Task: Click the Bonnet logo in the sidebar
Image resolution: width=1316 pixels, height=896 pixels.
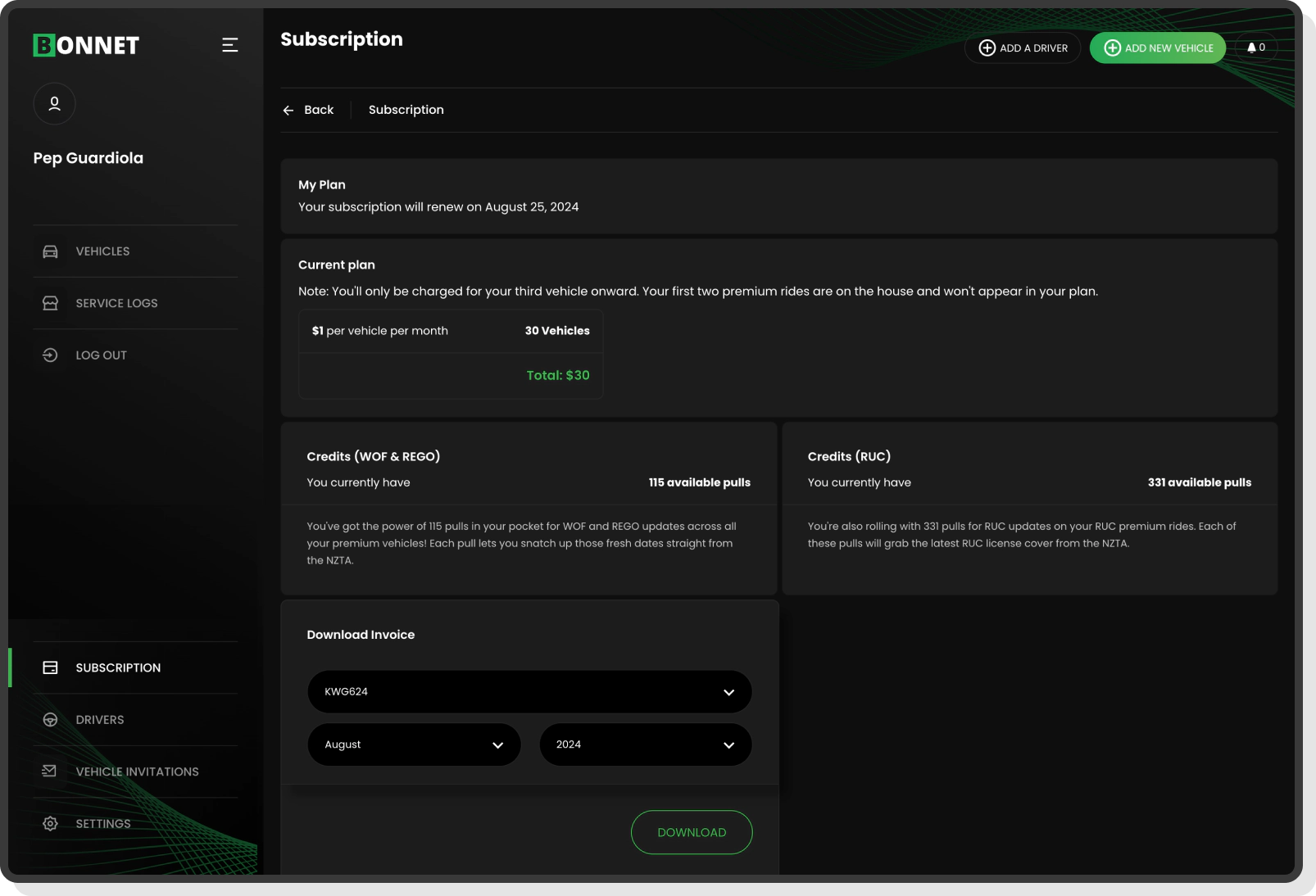Action: (85, 45)
